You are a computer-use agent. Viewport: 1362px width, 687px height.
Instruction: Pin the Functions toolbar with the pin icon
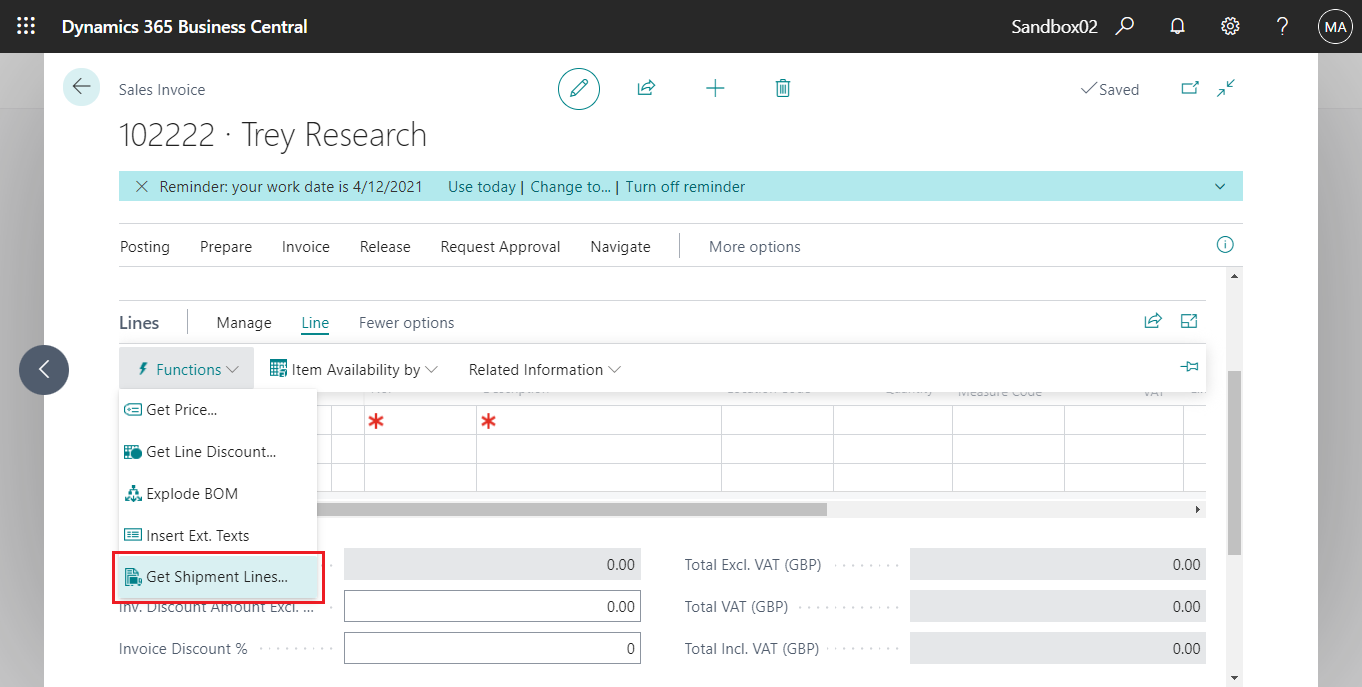[1188, 366]
